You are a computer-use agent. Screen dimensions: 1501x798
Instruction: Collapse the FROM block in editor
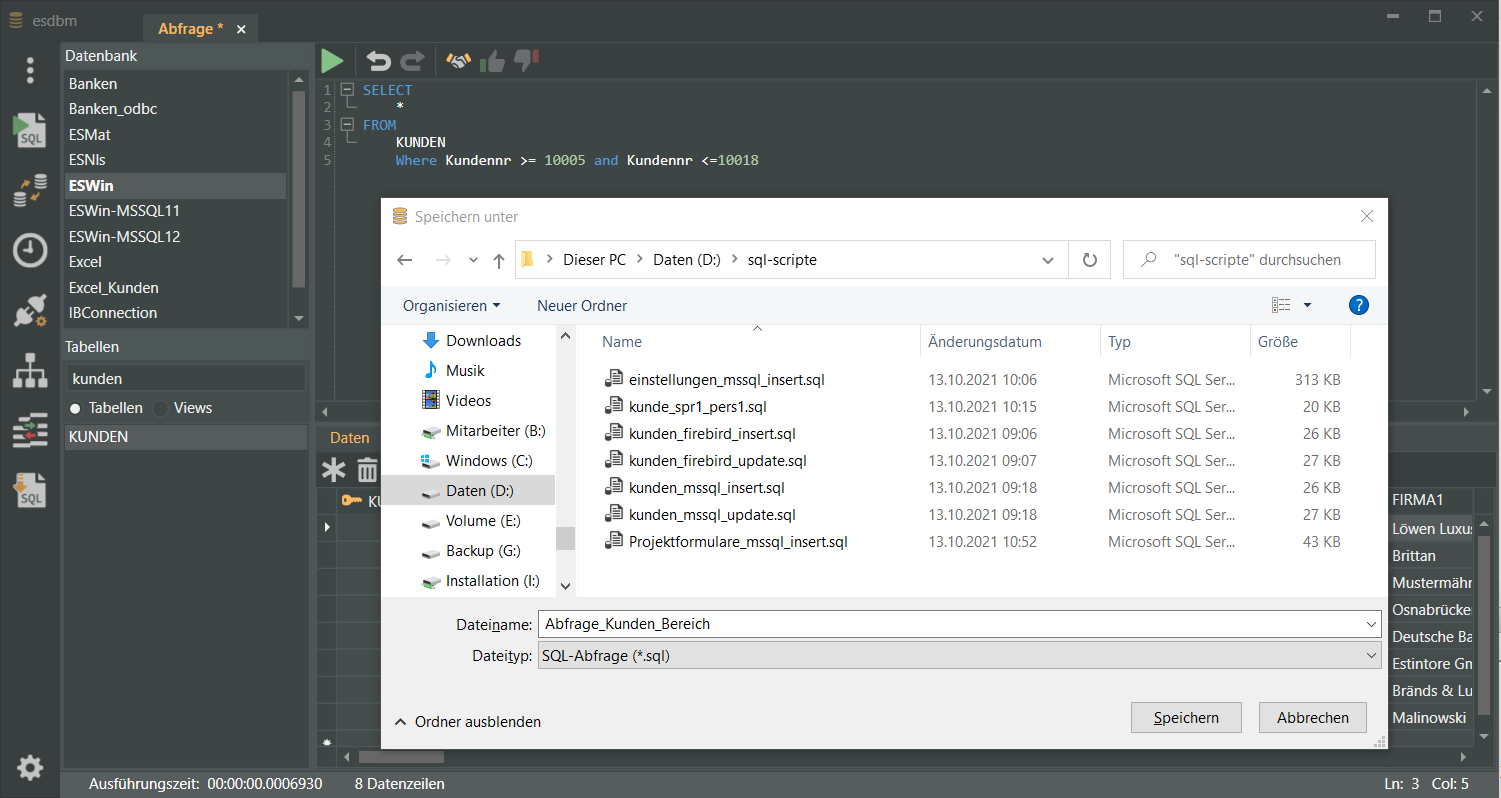tap(347, 125)
